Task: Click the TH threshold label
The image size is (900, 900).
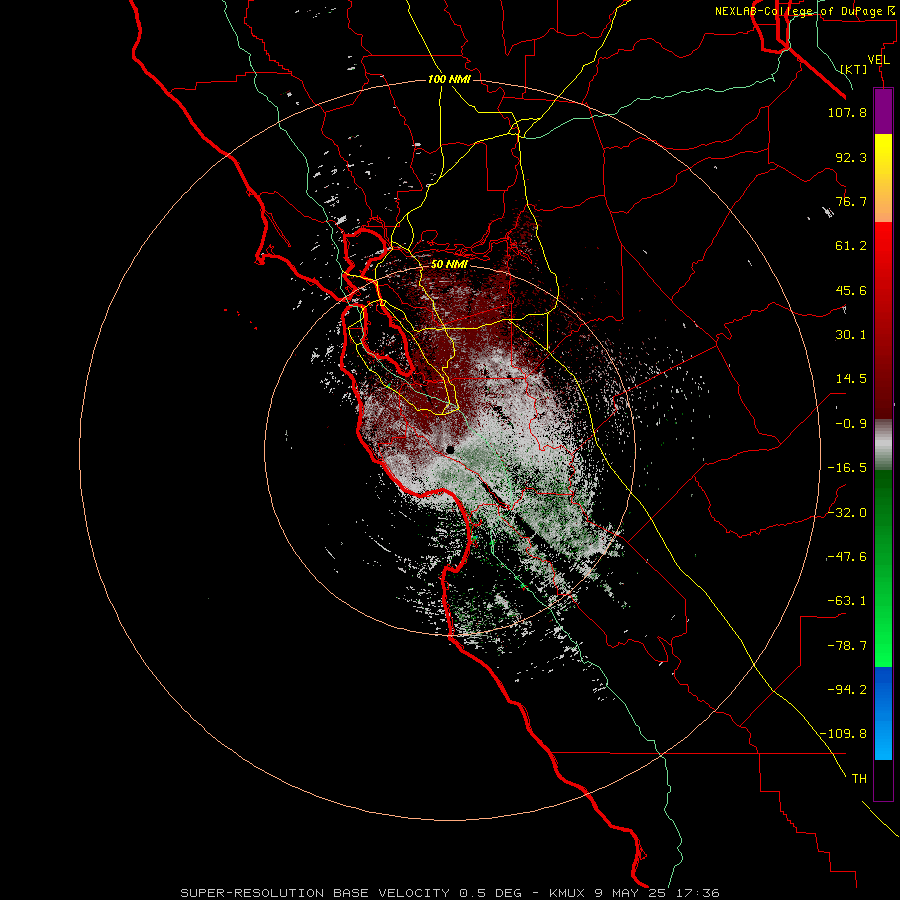Action: [x=859, y=779]
